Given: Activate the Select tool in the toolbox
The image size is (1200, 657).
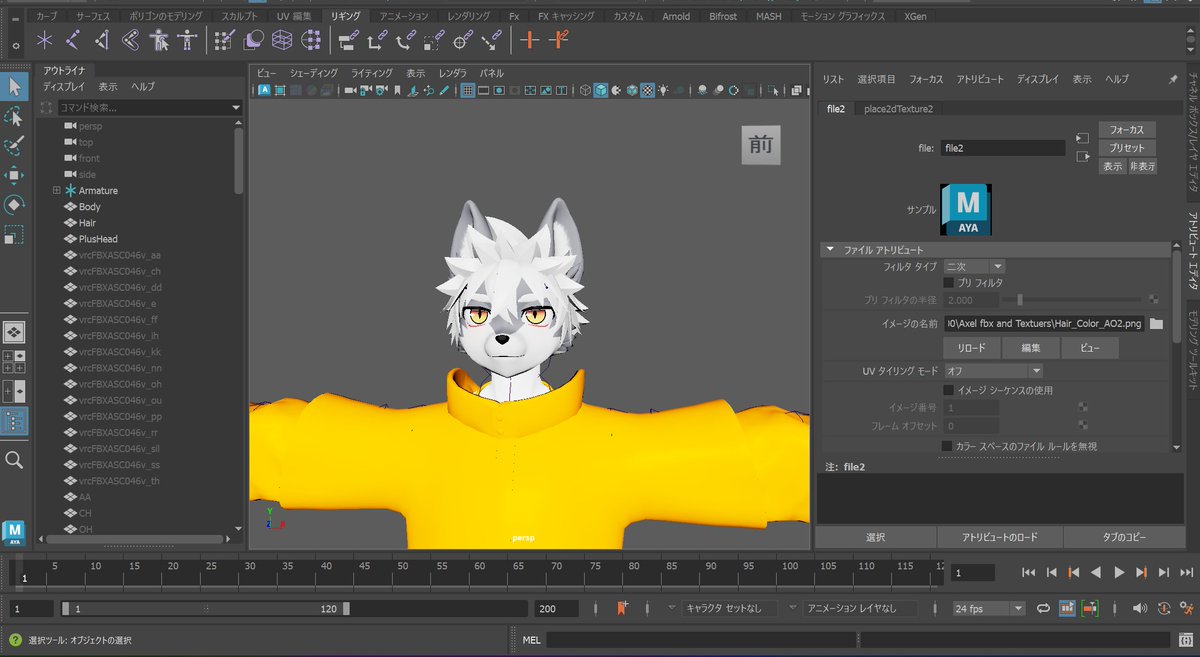Looking at the screenshot, I should point(14,86).
